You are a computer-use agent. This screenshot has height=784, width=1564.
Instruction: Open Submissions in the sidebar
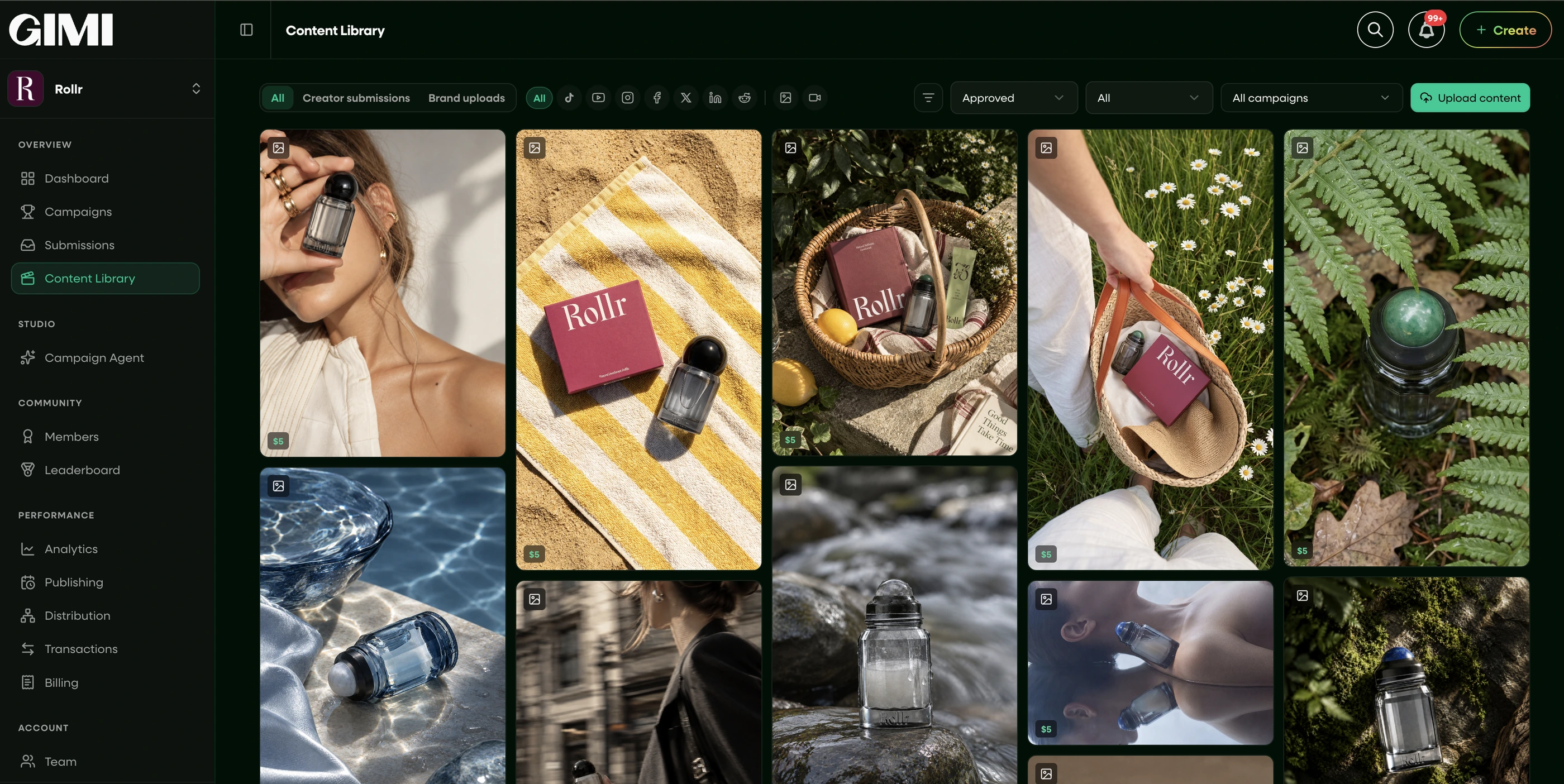105,245
